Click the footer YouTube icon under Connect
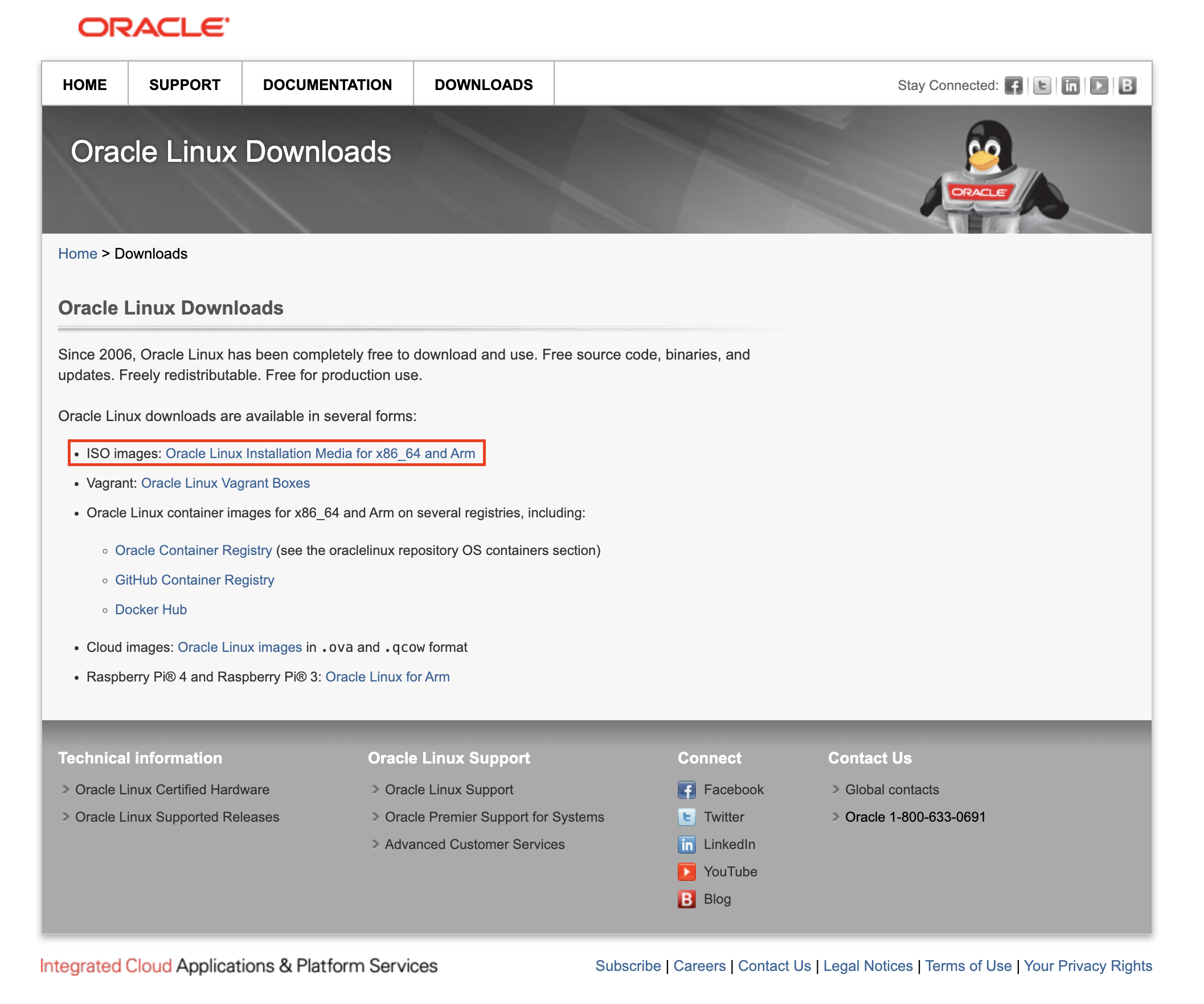The width and height of the screenshot is (1204, 1004). point(686,872)
